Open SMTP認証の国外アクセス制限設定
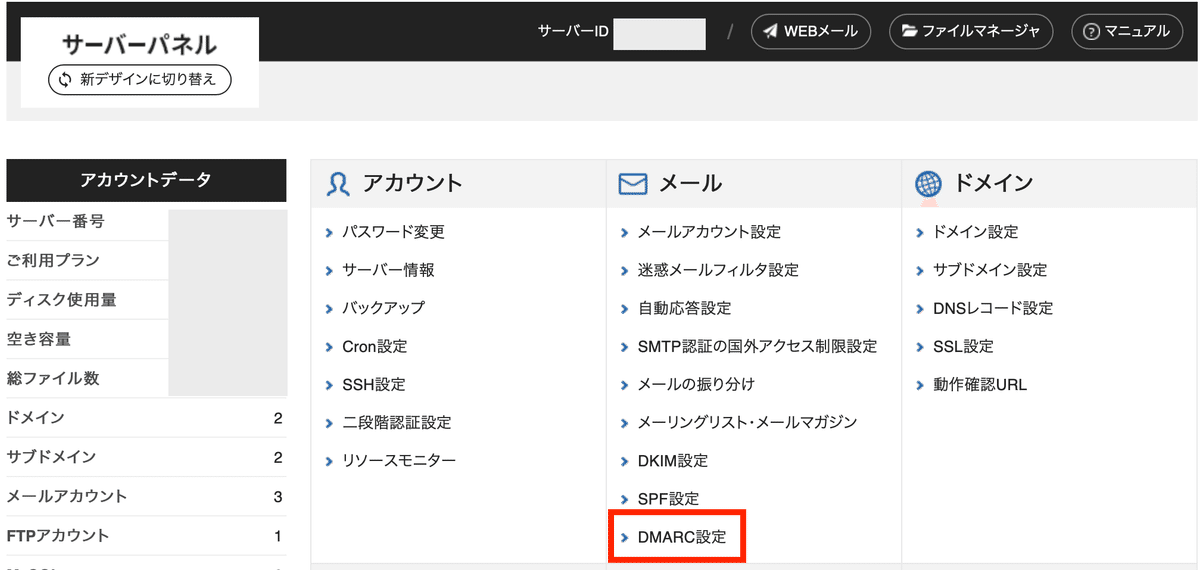The width and height of the screenshot is (1200, 570). pos(757,346)
